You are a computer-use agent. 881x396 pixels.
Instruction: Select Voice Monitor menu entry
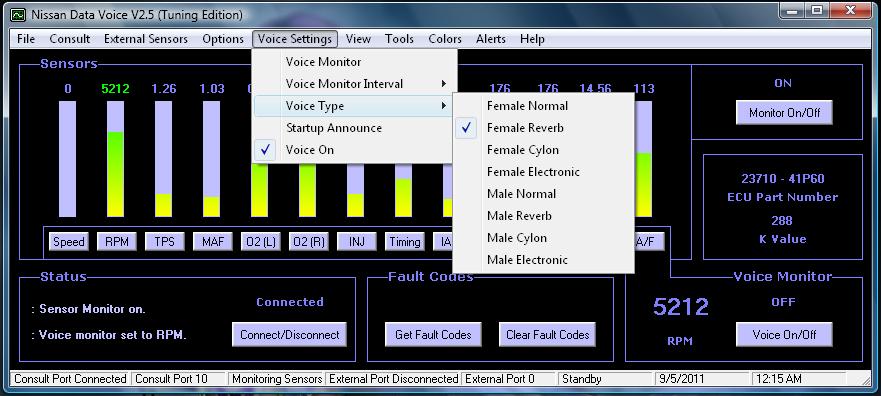coord(354,62)
